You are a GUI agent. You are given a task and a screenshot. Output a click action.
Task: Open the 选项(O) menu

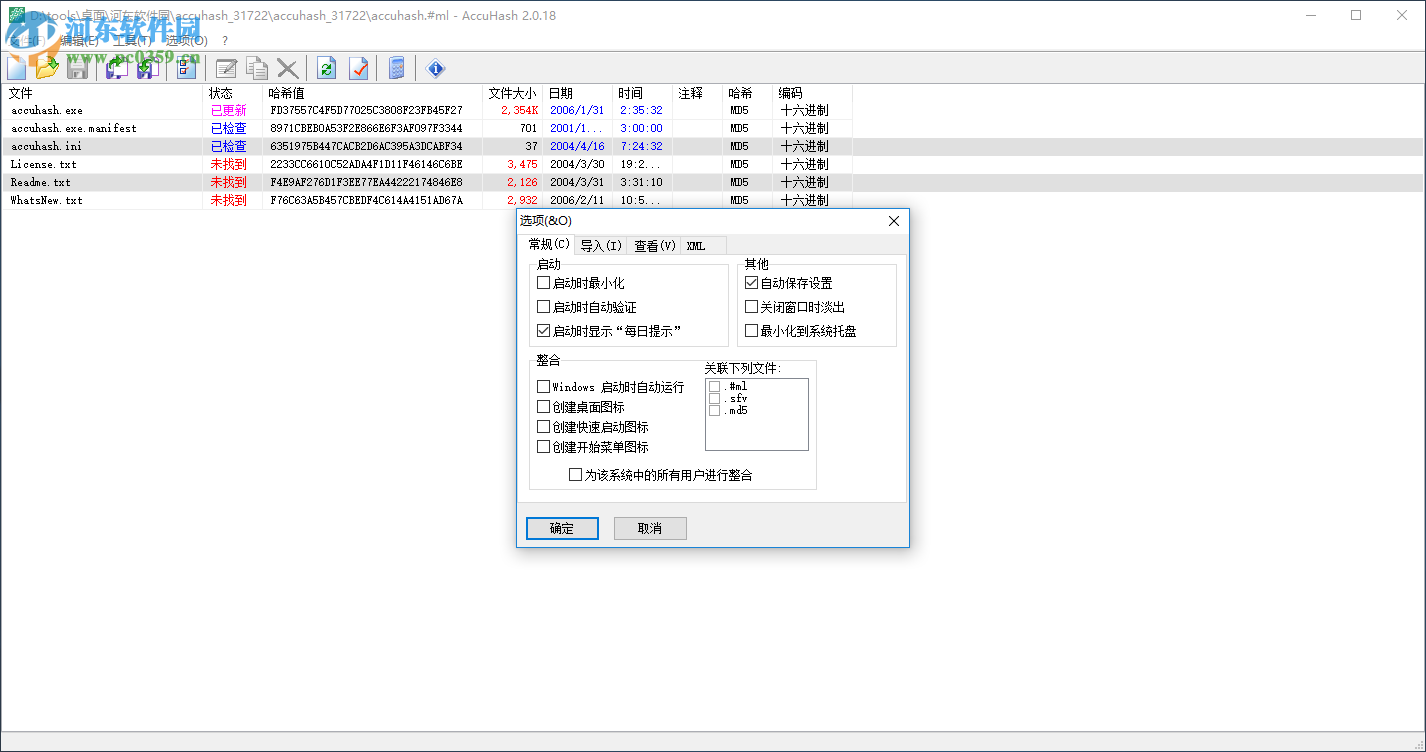point(186,41)
